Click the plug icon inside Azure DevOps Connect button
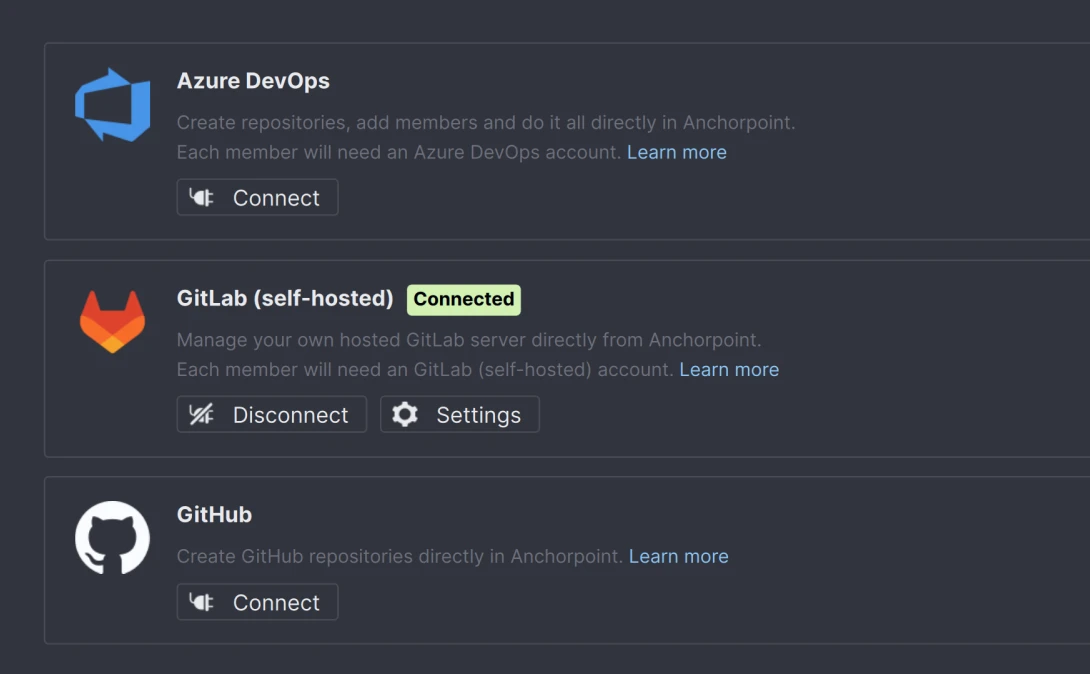The width and height of the screenshot is (1090, 674). coord(199,197)
